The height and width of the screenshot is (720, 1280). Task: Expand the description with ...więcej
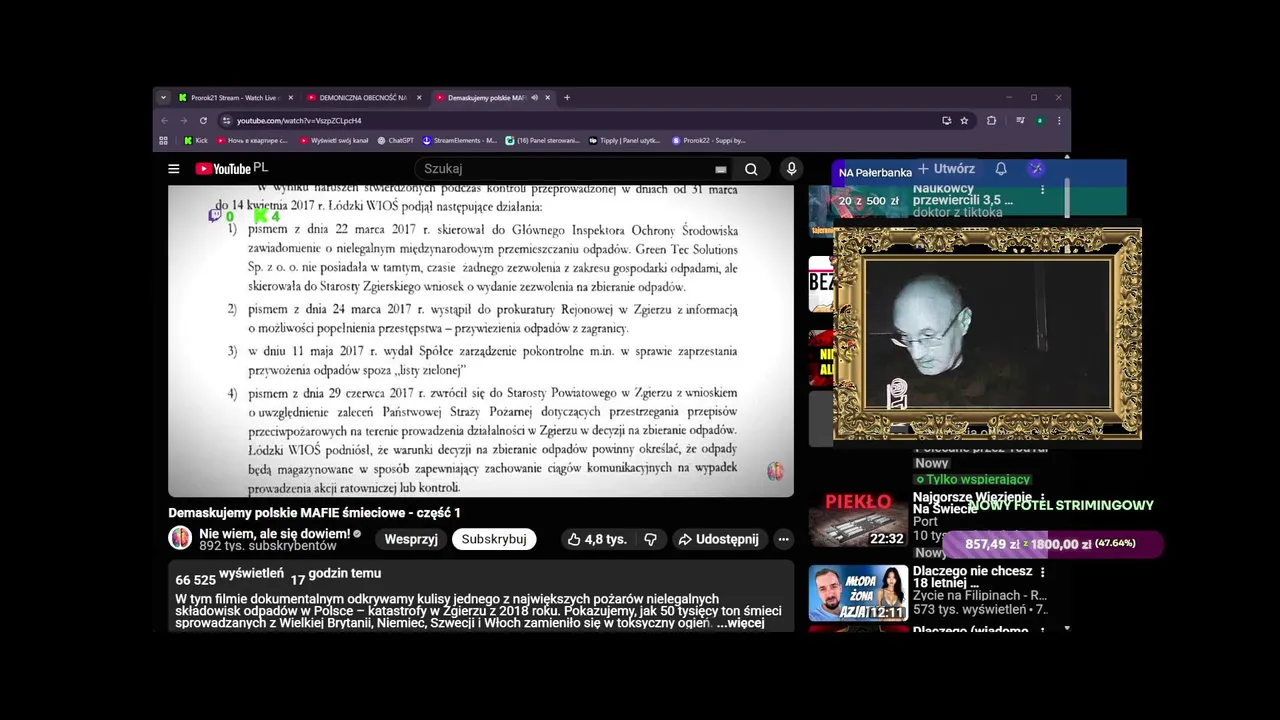740,623
